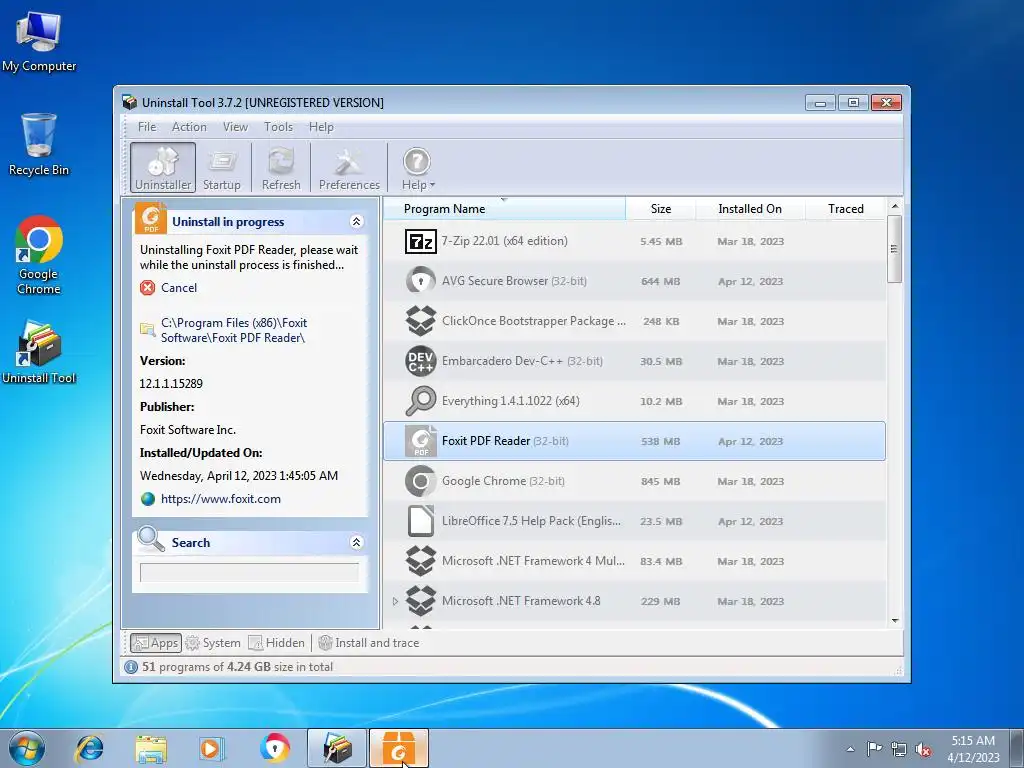The width and height of the screenshot is (1024, 768).
Task: Select the Google Chrome list icon
Action: point(421,481)
